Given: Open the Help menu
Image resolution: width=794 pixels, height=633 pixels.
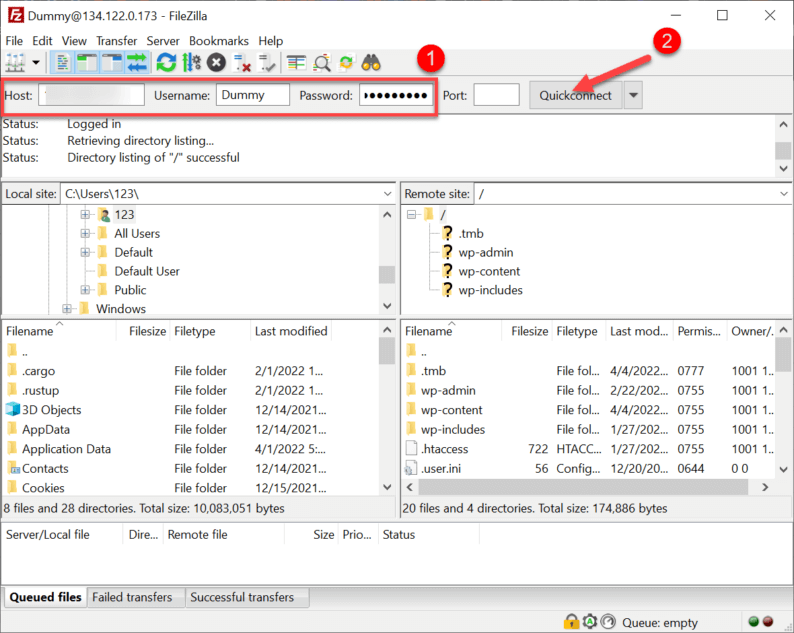Looking at the screenshot, I should pos(270,41).
